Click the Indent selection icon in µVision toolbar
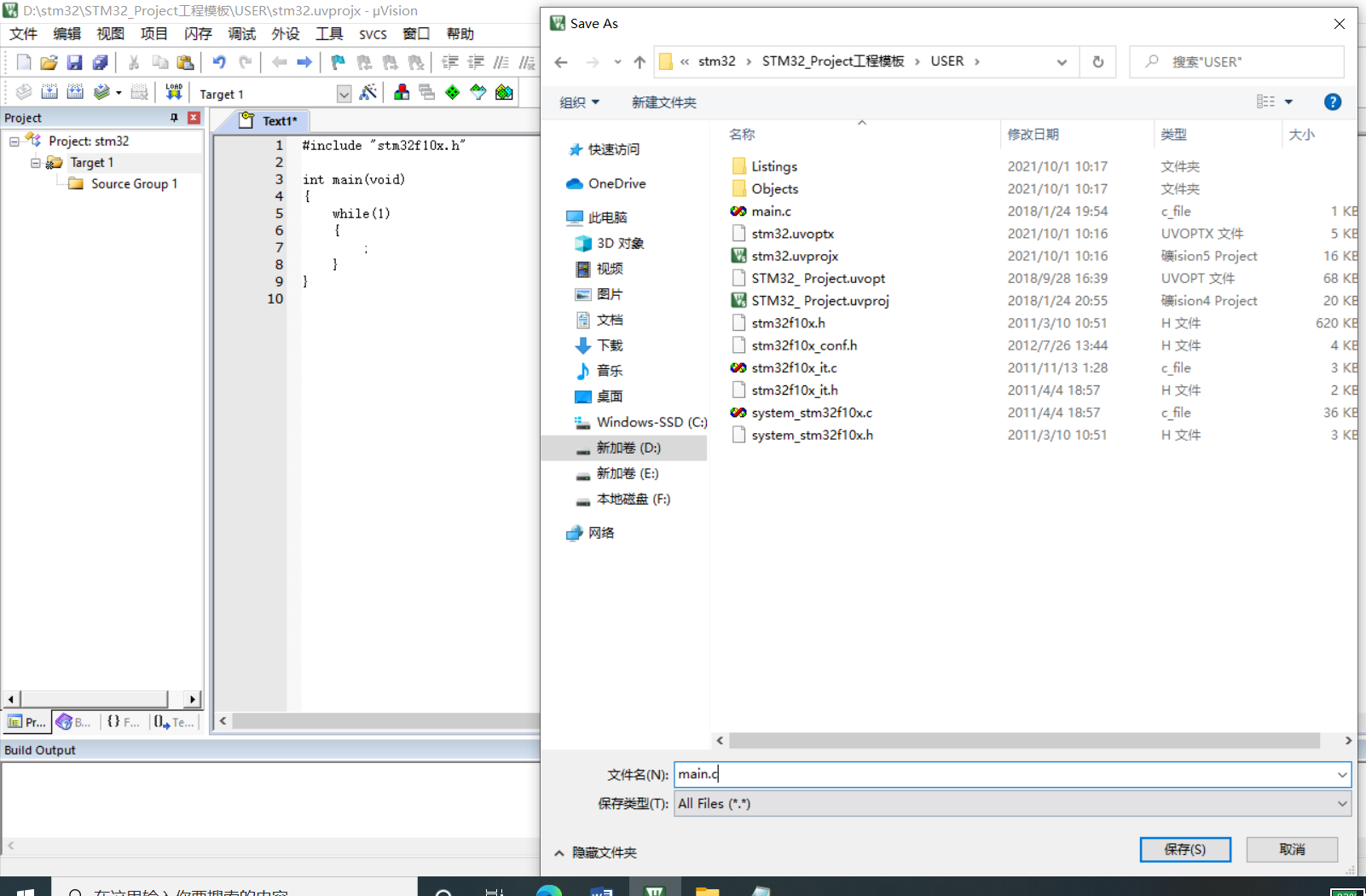1366x896 pixels. coord(450,62)
